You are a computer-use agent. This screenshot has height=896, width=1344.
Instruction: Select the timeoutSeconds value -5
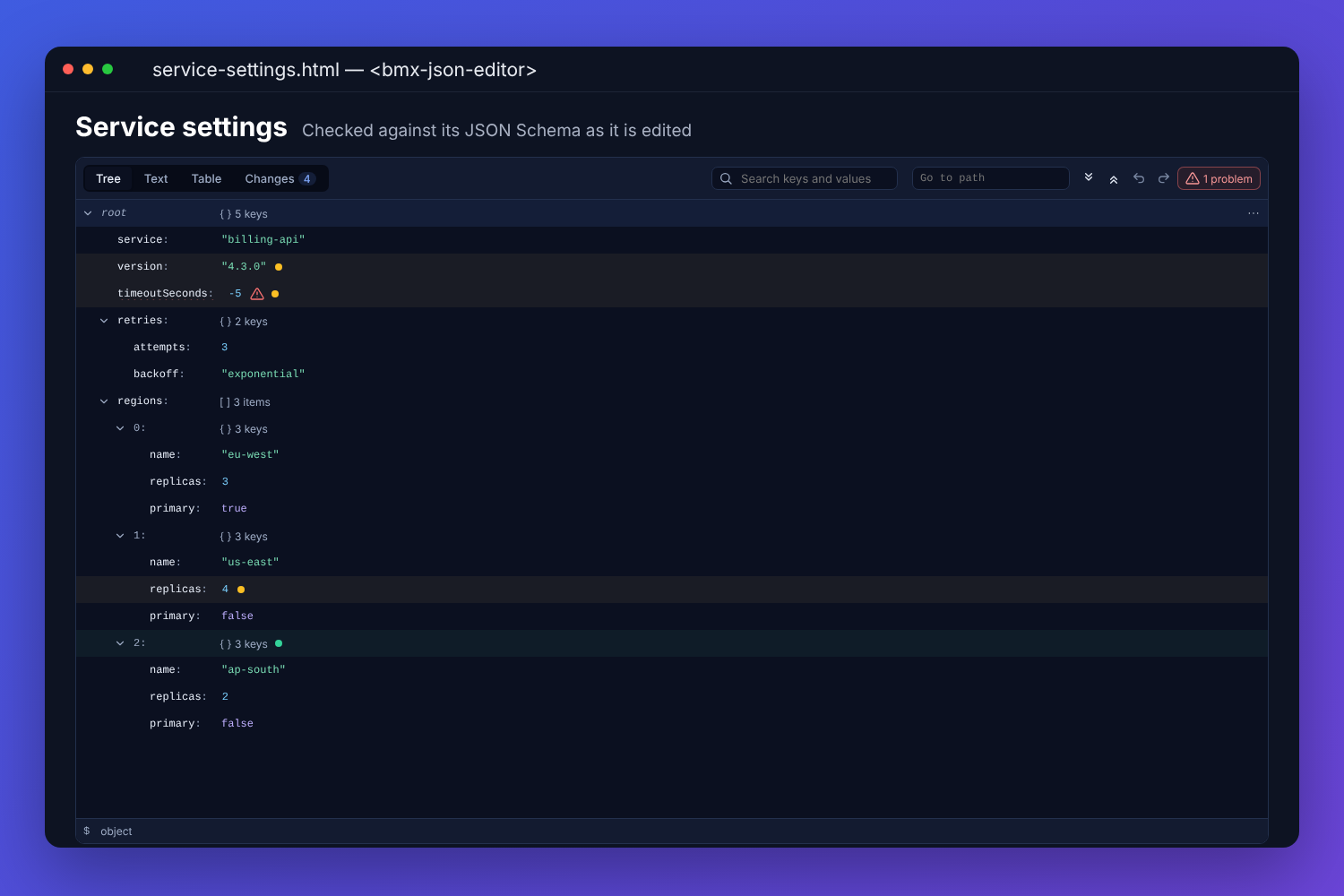tap(235, 294)
